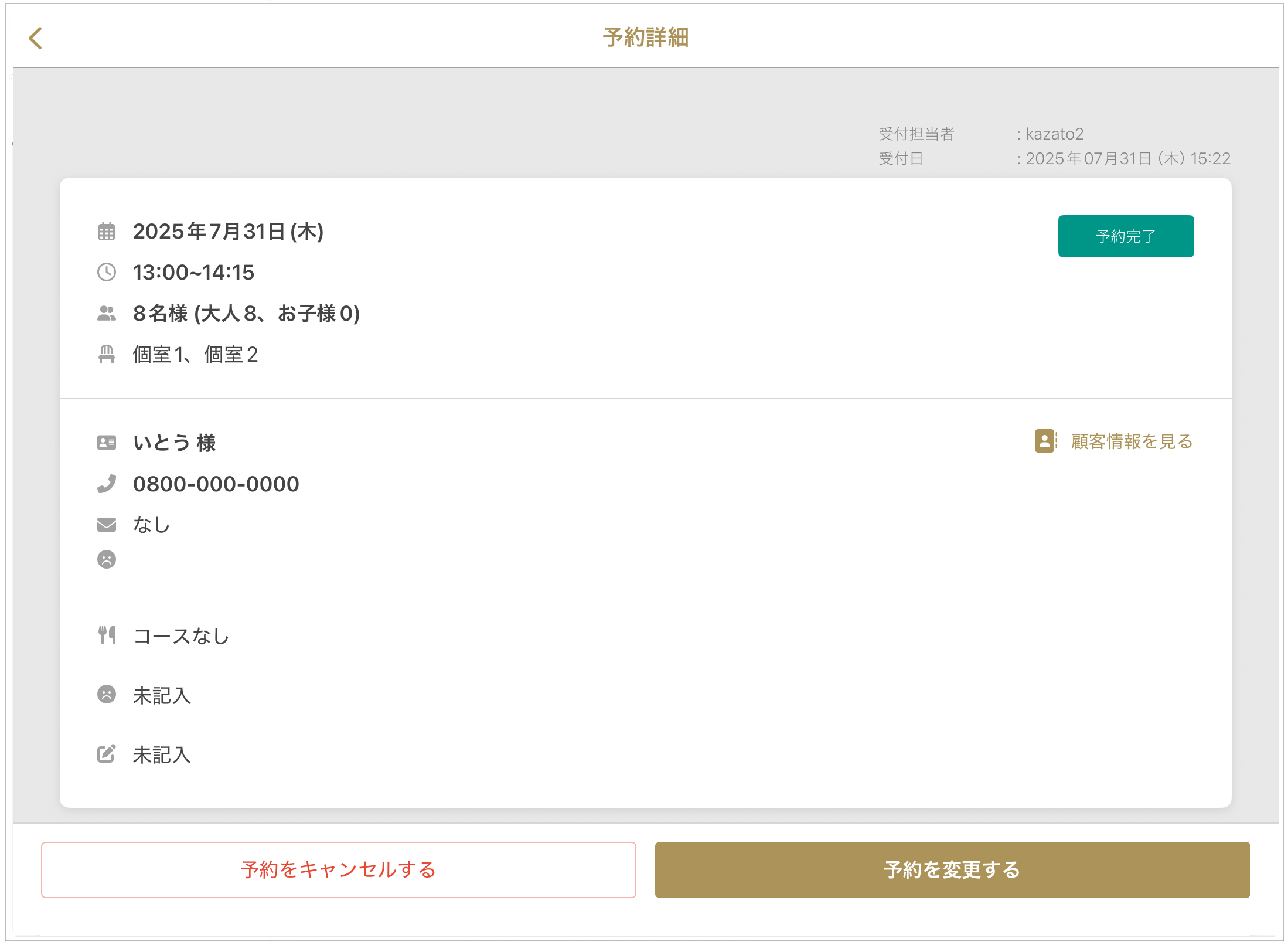The height and width of the screenshot is (945, 1288).
Task: Click the 予約詳細 page title
Action: [x=645, y=38]
